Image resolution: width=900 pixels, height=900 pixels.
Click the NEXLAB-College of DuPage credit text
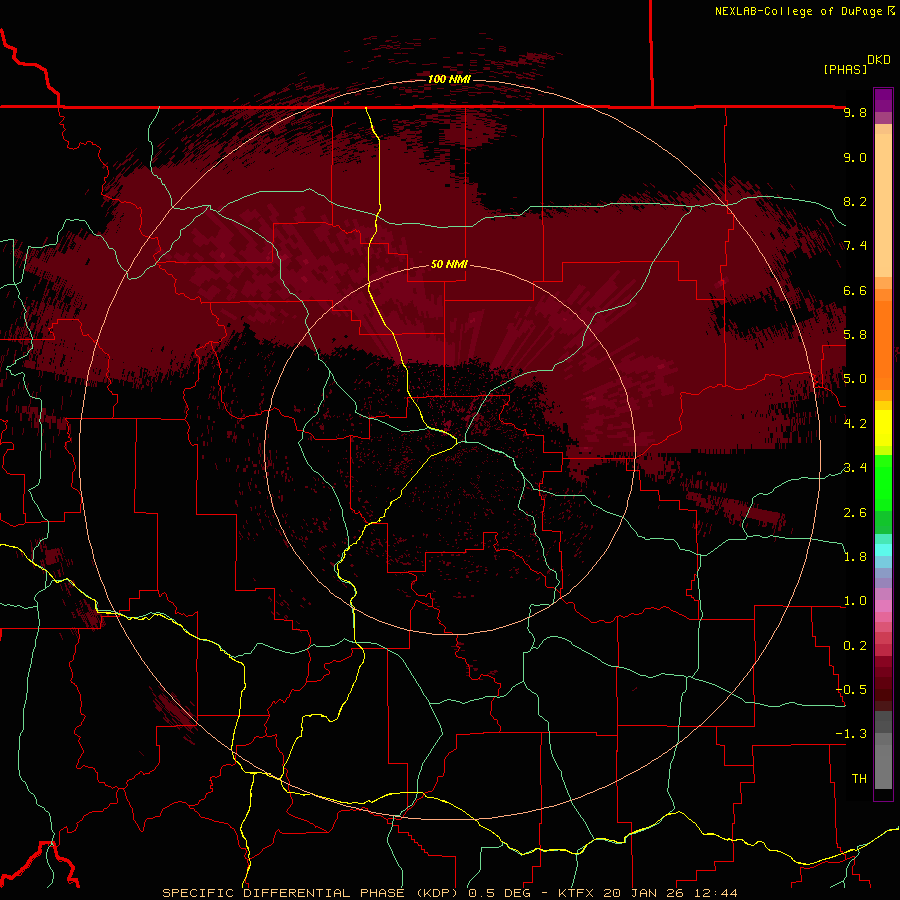(x=800, y=11)
